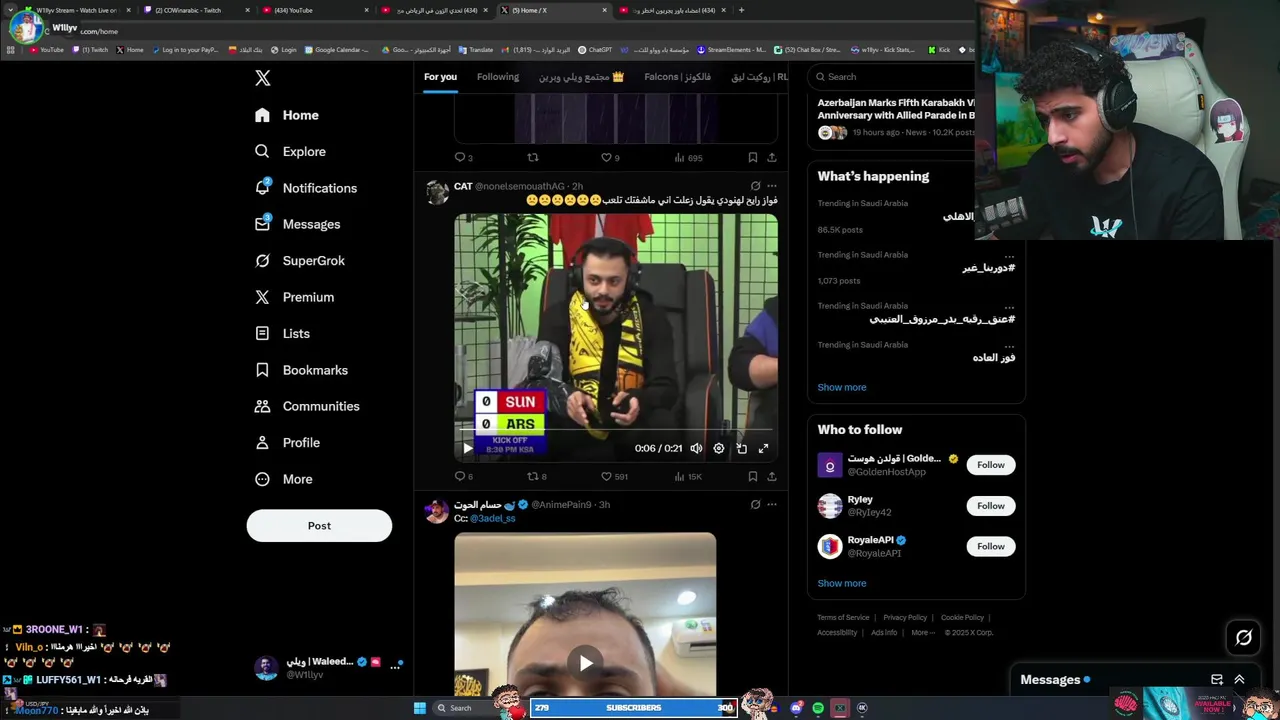Viewport: 1280px width, 720px height.
Task: Like the top post with 9 likes
Action: 610,157
